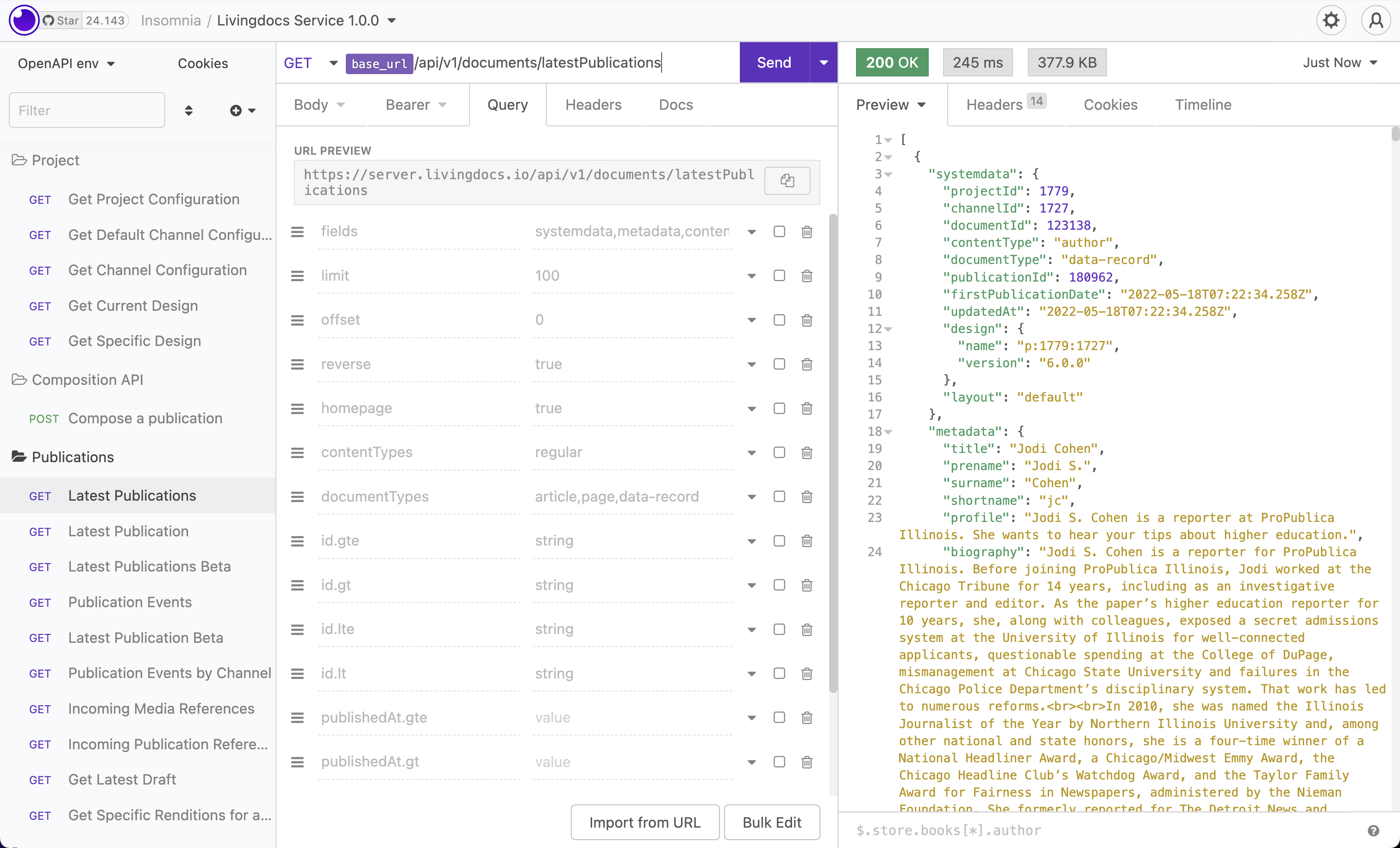Open the OpenAPI env dropdown

pos(65,63)
